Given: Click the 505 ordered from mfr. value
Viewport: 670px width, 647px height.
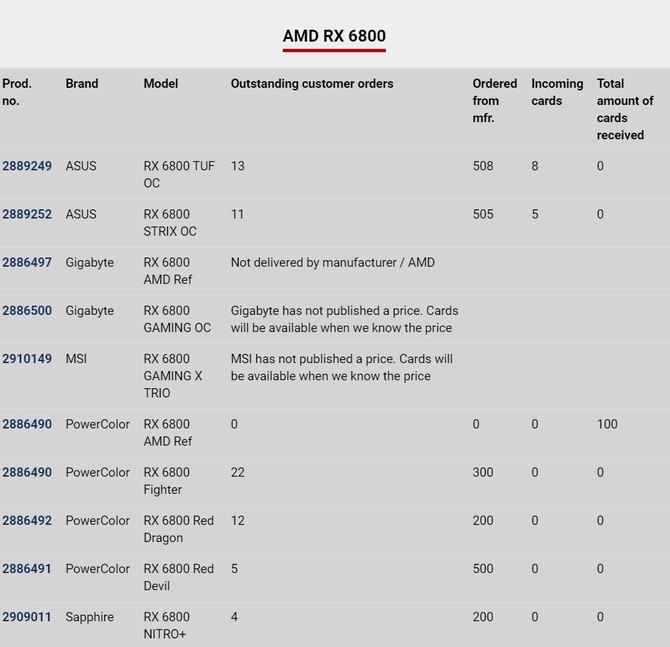Looking at the screenshot, I should 483,214.
